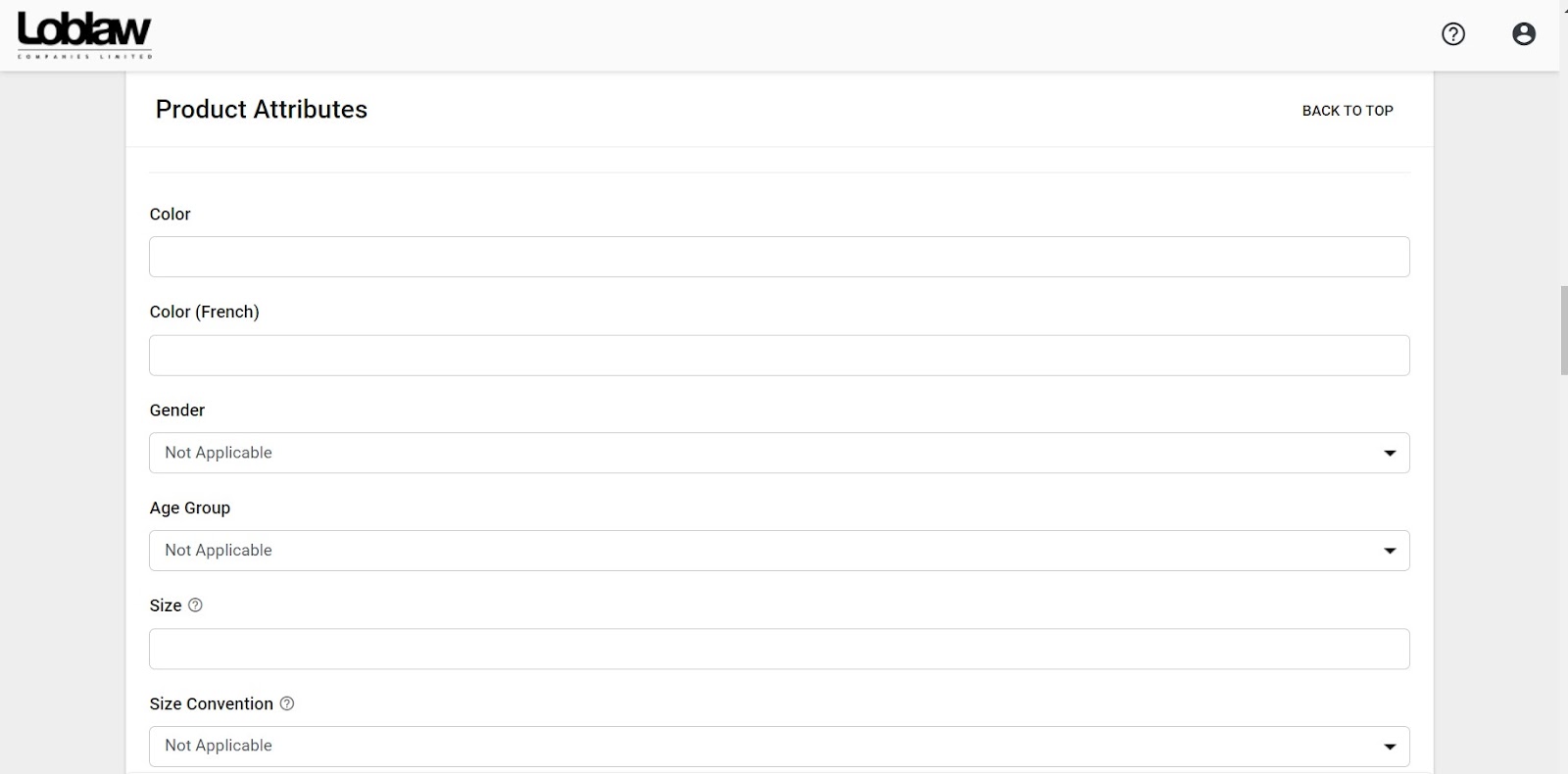This screenshot has height=774, width=1568.
Task: Show the Size field help tooltip icon
Action: click(x=195, y=605)
